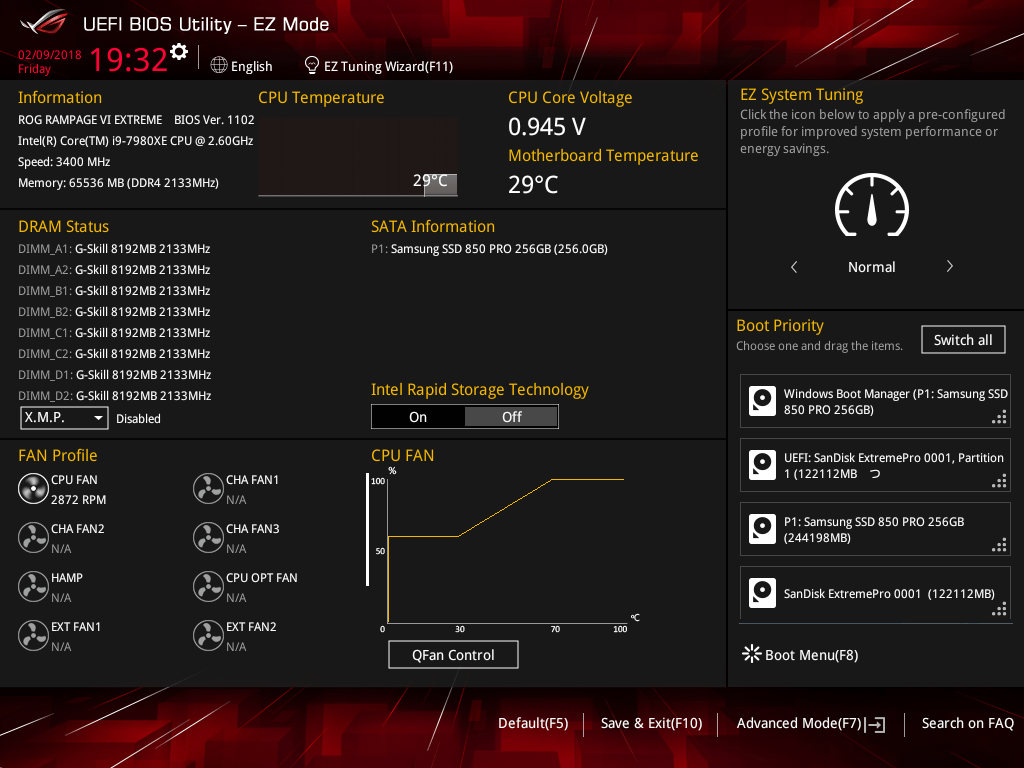
Task: Click the Speed: 3400 MHz text
Action: point(64,162)
